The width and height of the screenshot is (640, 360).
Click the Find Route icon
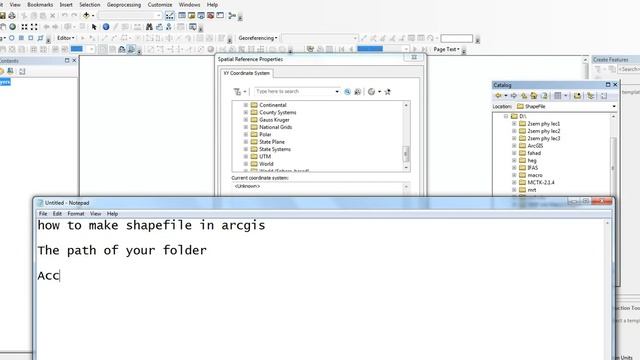click(159, 27)
